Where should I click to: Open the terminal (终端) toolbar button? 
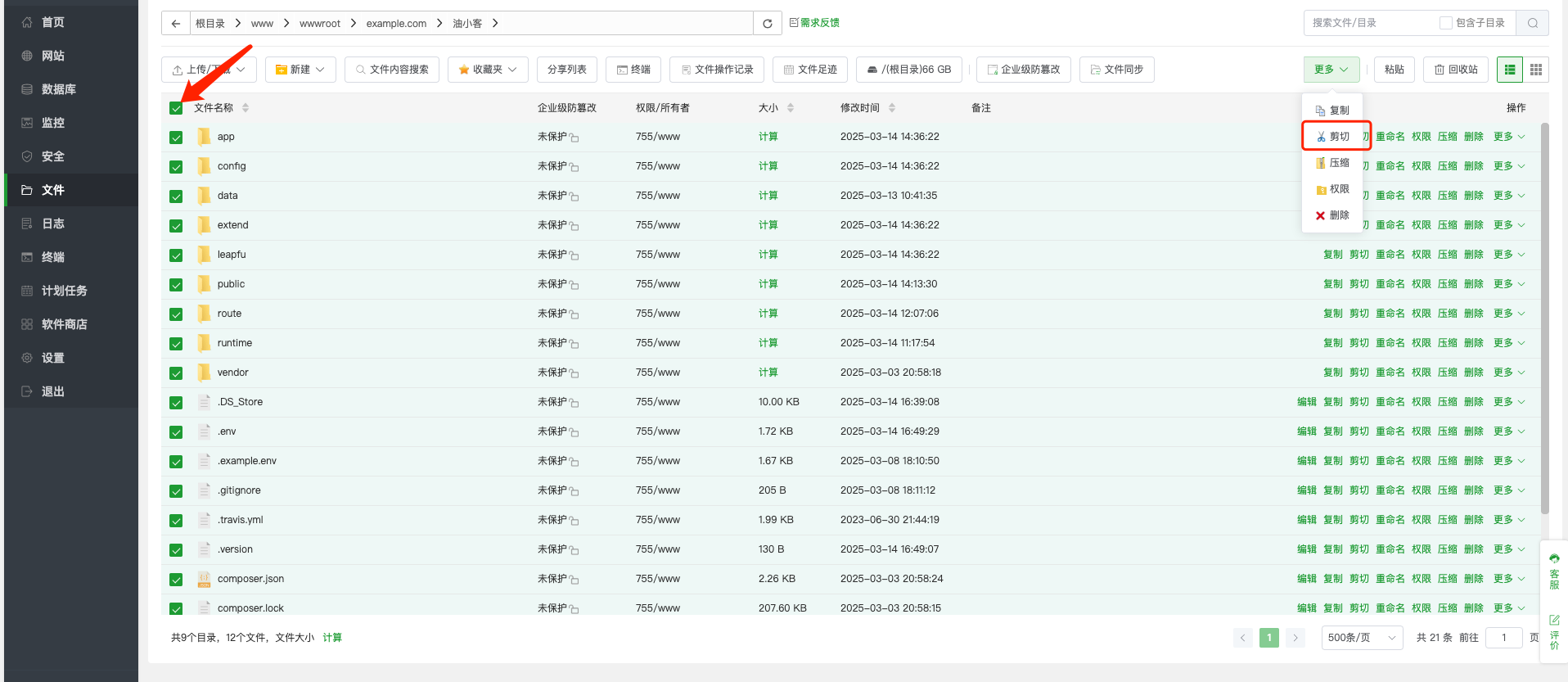tap(633, 70)
